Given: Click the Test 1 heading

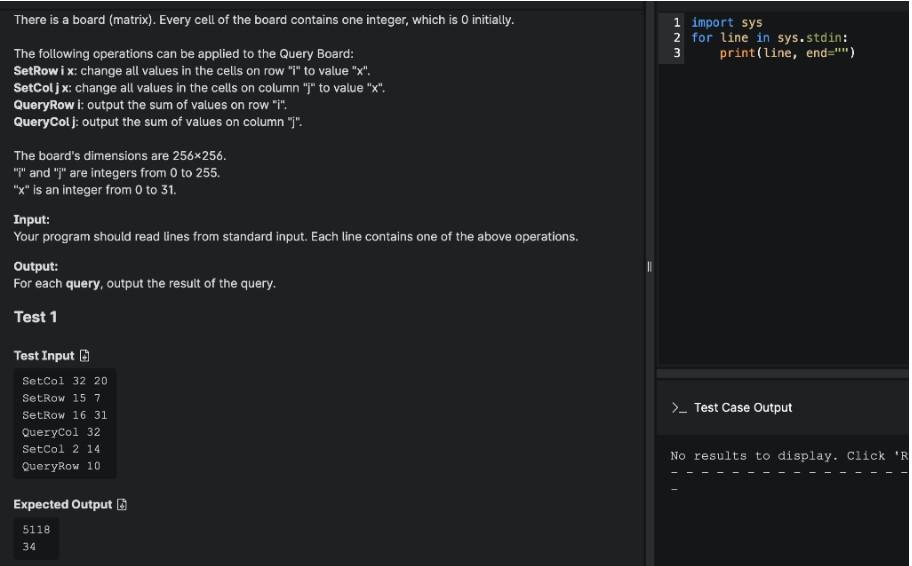Looking at the screenshot, I should [x=35, y=317].
